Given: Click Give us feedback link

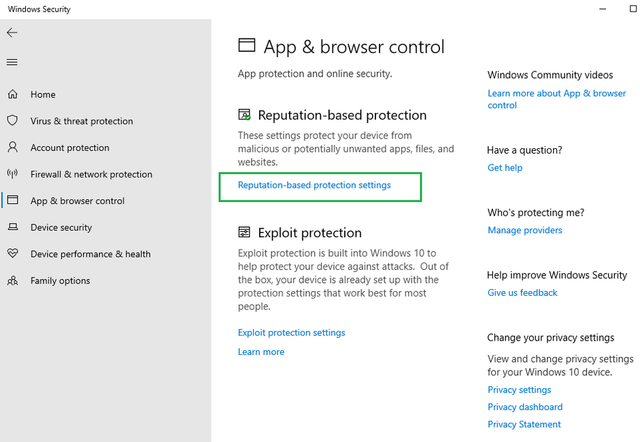Looking at the screenshot, I should [x=522, y=293].
